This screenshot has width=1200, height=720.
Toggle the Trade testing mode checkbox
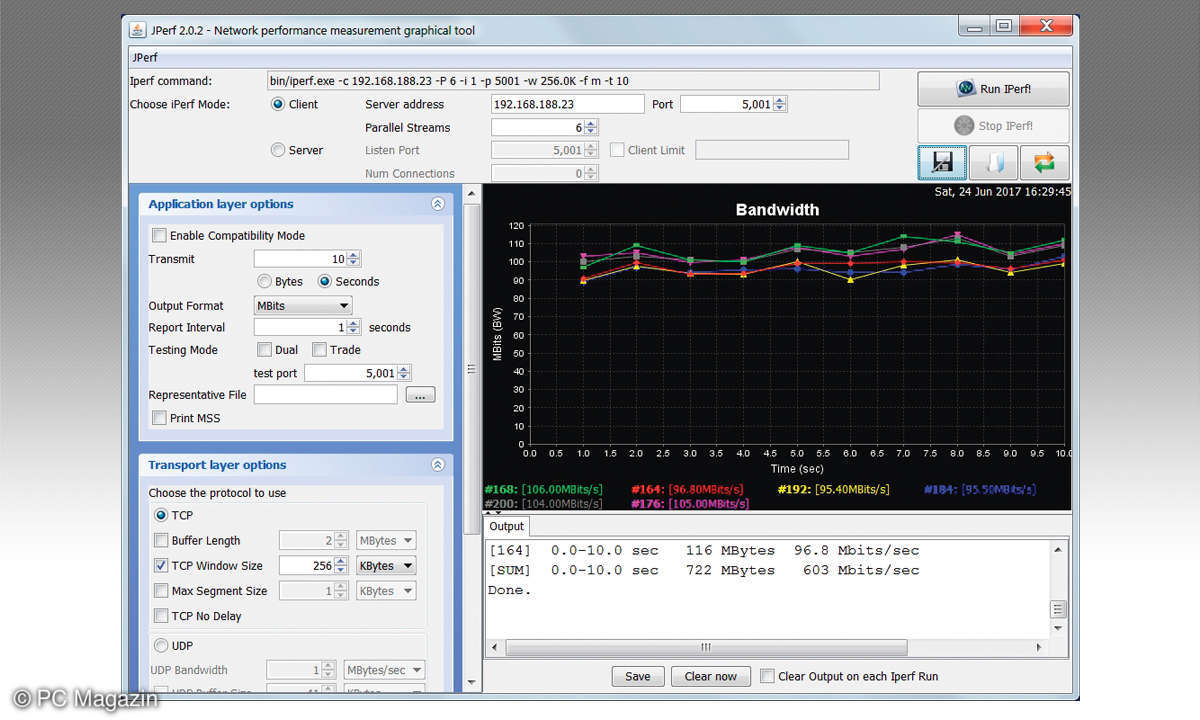(319, 350)
